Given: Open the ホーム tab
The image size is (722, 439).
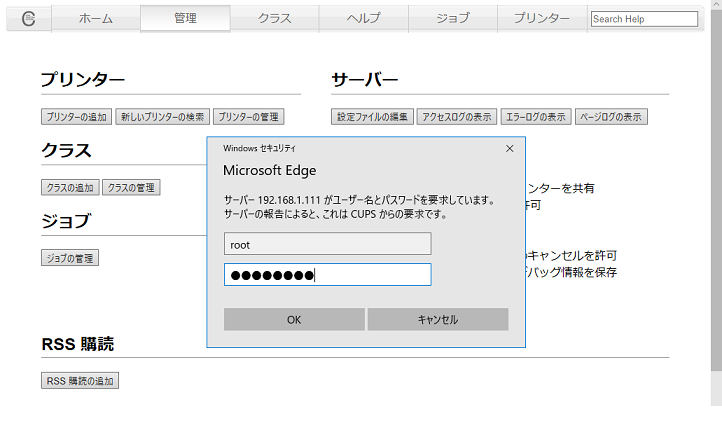Looking at the screenshot, I should click(x=96, y=18).
